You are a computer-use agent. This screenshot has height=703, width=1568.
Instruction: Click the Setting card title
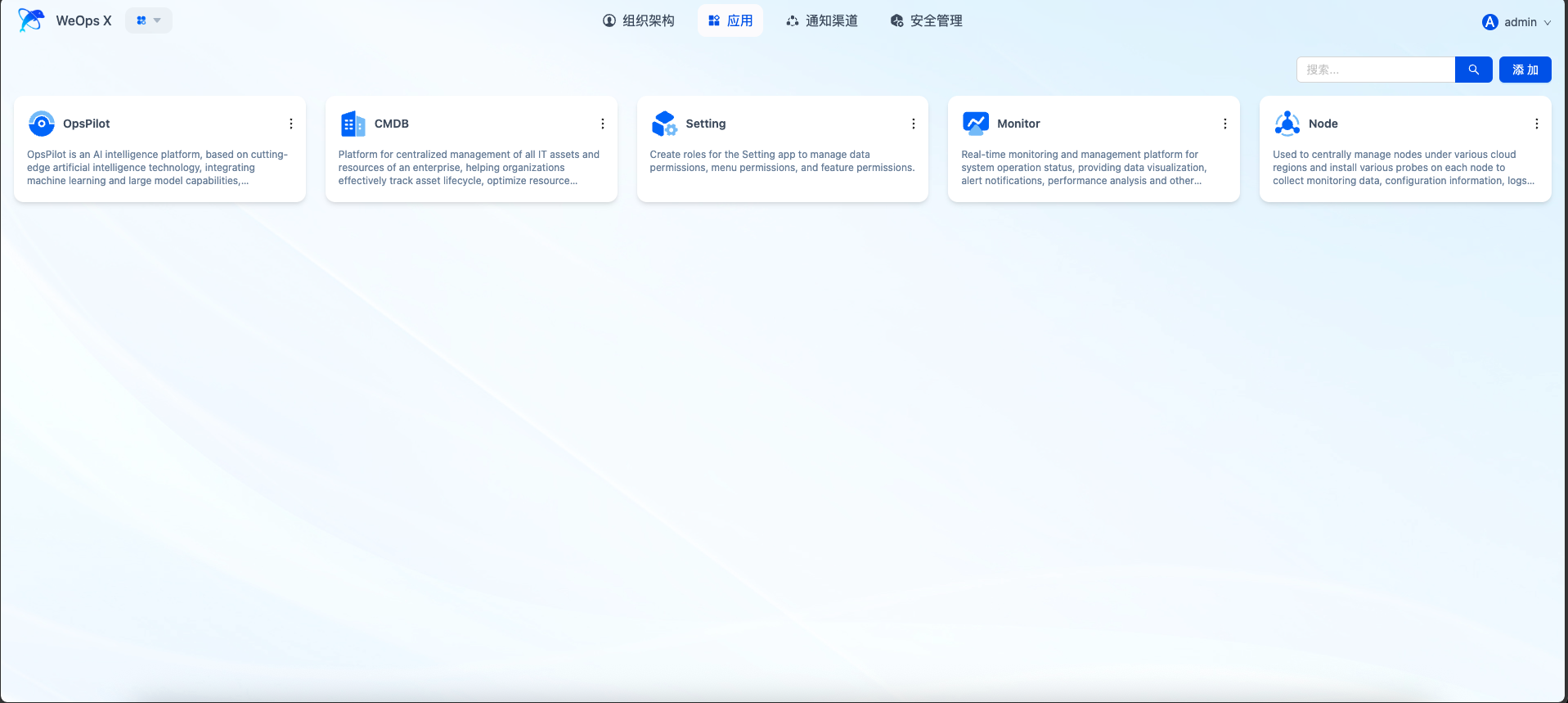[x=706, y=124]
